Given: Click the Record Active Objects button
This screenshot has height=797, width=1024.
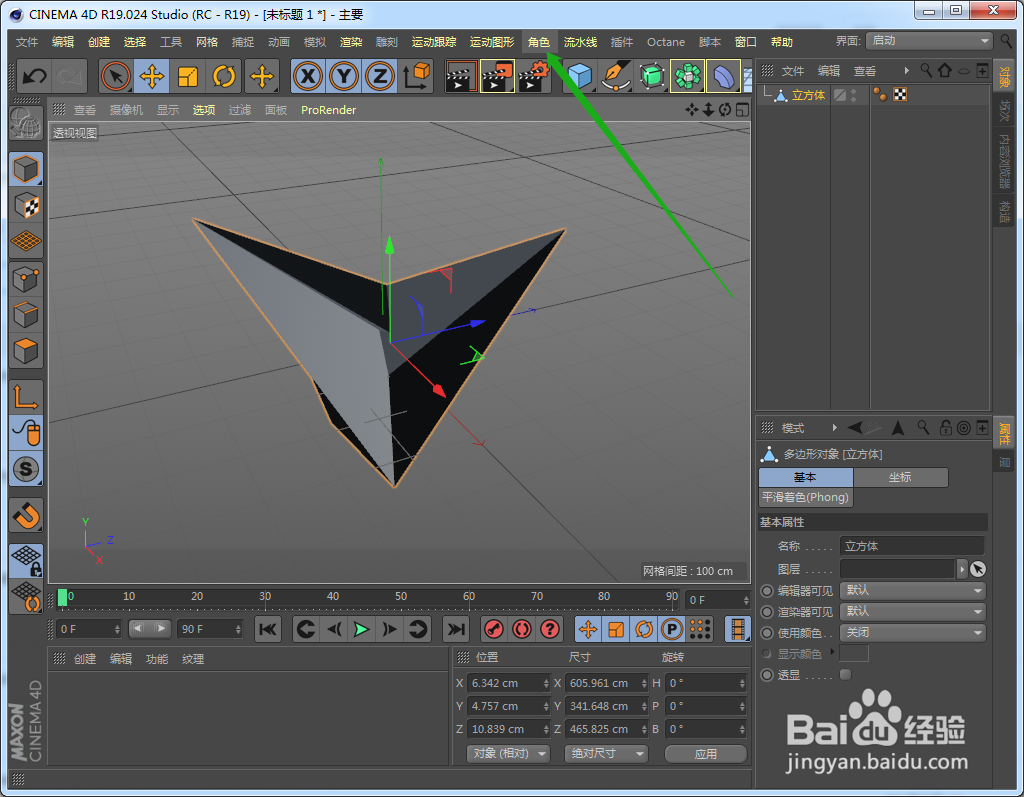Looking at the screenshot, I should [x=493, y=629].
